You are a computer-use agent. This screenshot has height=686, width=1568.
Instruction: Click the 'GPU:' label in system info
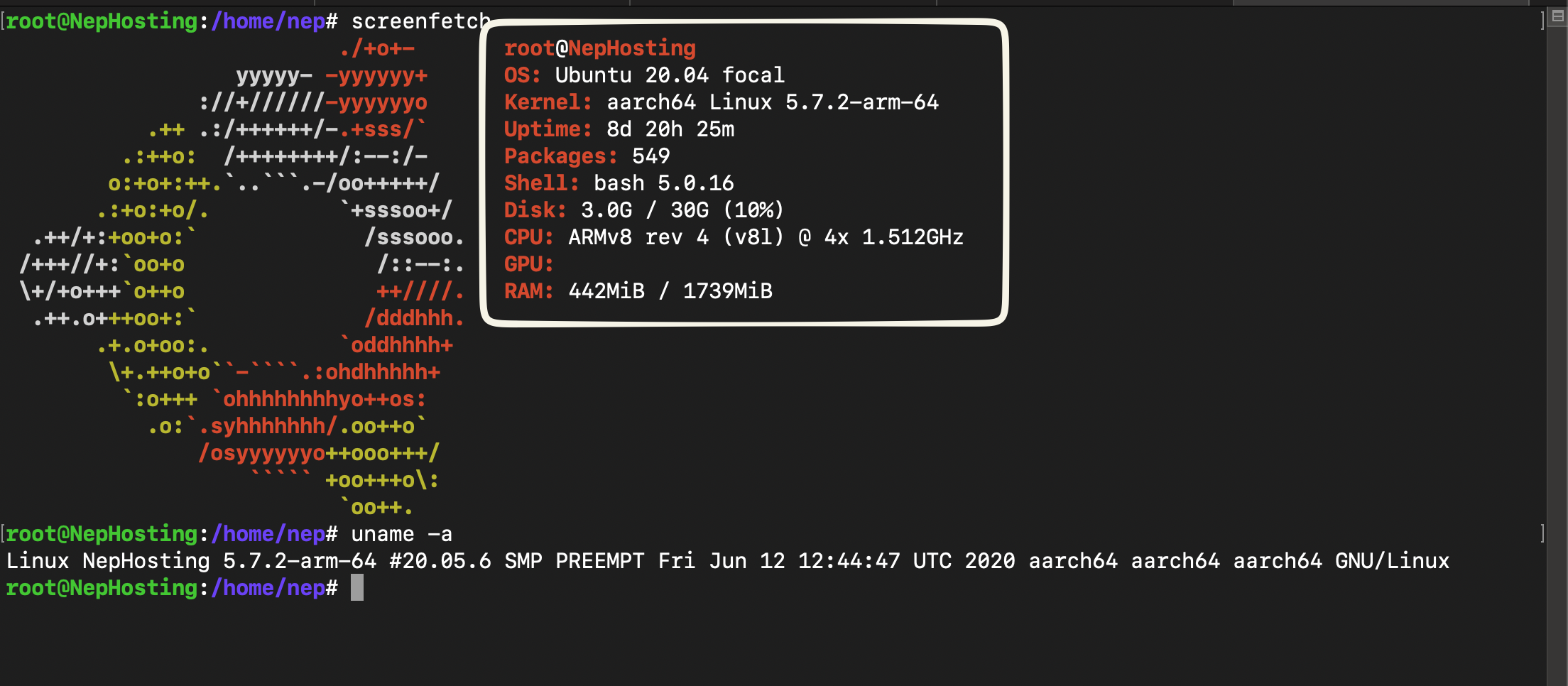(x=528, y=264)
